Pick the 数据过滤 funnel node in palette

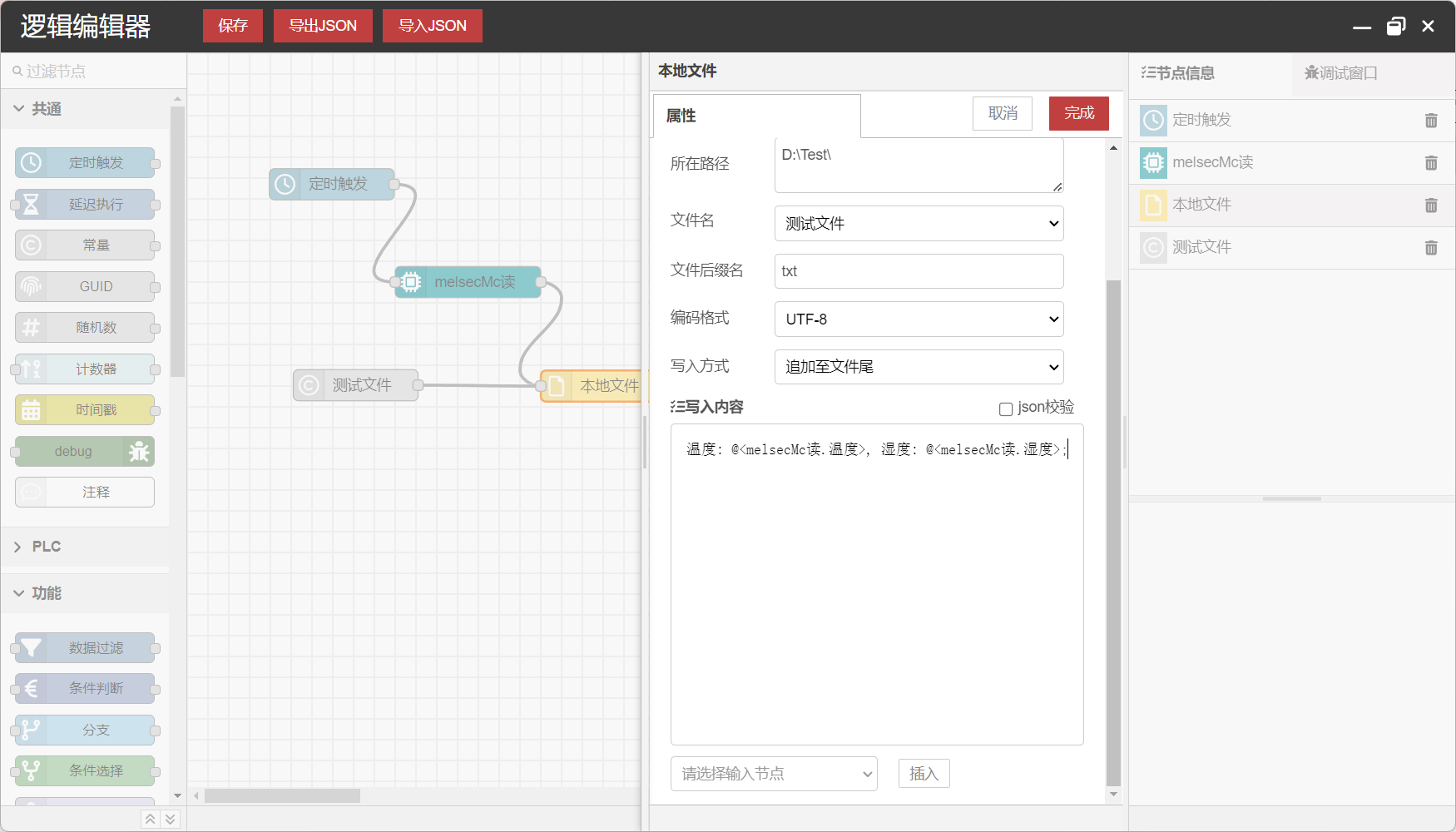coord(85,648)
